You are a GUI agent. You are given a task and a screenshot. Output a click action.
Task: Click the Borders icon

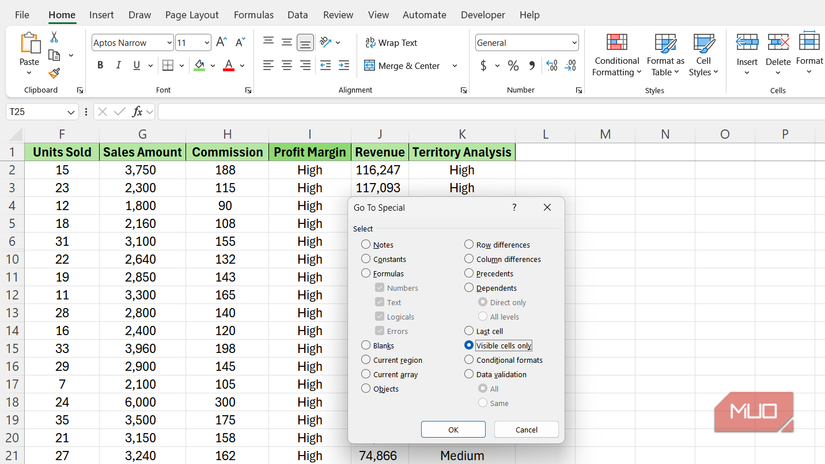168,66
